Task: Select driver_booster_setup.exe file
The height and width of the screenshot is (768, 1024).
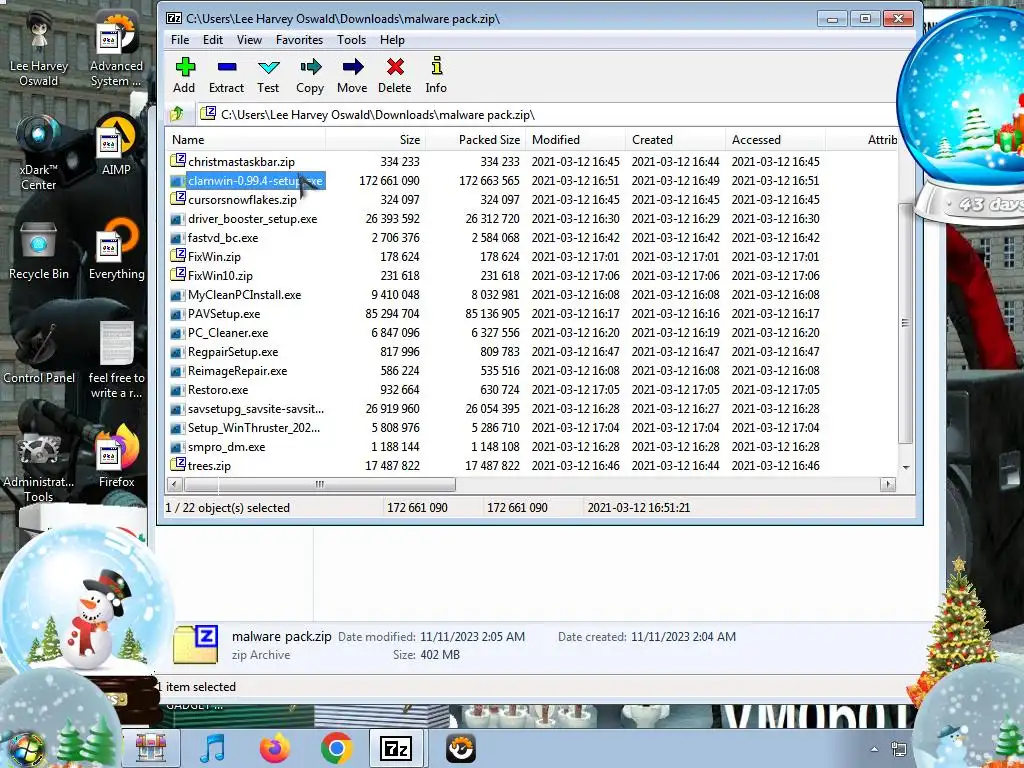Action: [252, 219]
